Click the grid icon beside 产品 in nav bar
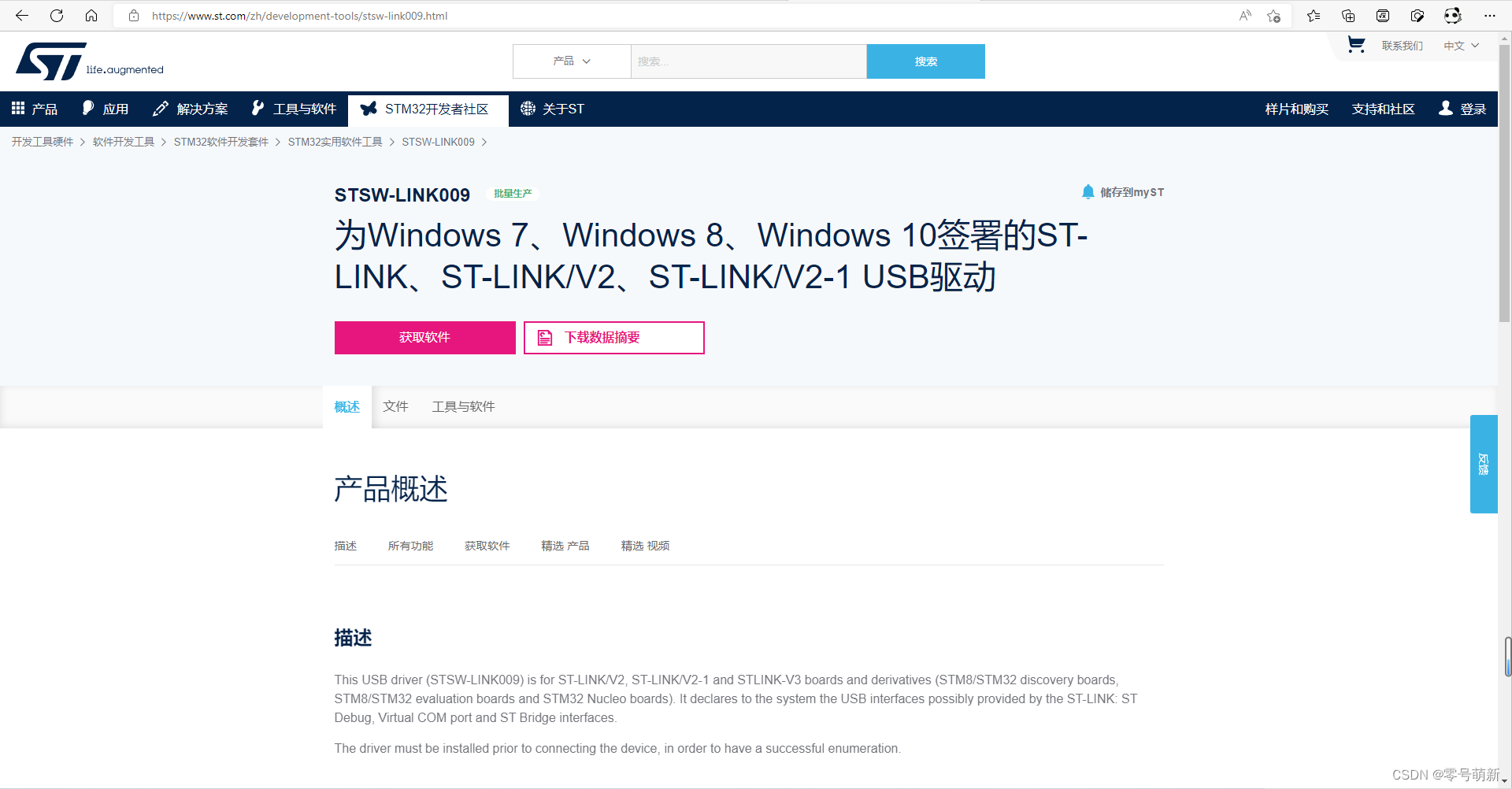1512x789 pixels. coord(18,108)
